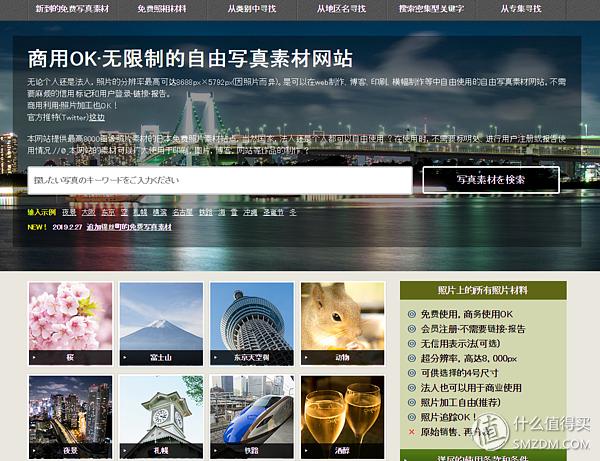The height and width of the screenshot is (461, 600).
Task: Open the 从专集寻找 menu item
Action: pyautogui.click(x=521, y=9)
